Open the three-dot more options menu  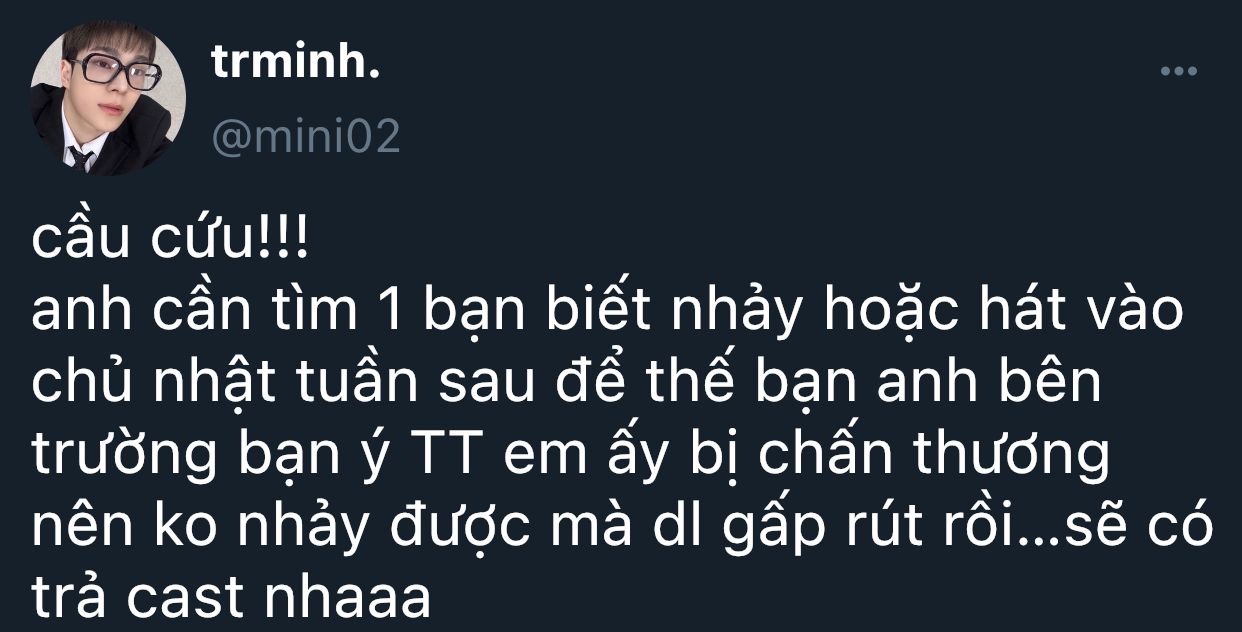pyautogui.click(x=1178, y=71)
